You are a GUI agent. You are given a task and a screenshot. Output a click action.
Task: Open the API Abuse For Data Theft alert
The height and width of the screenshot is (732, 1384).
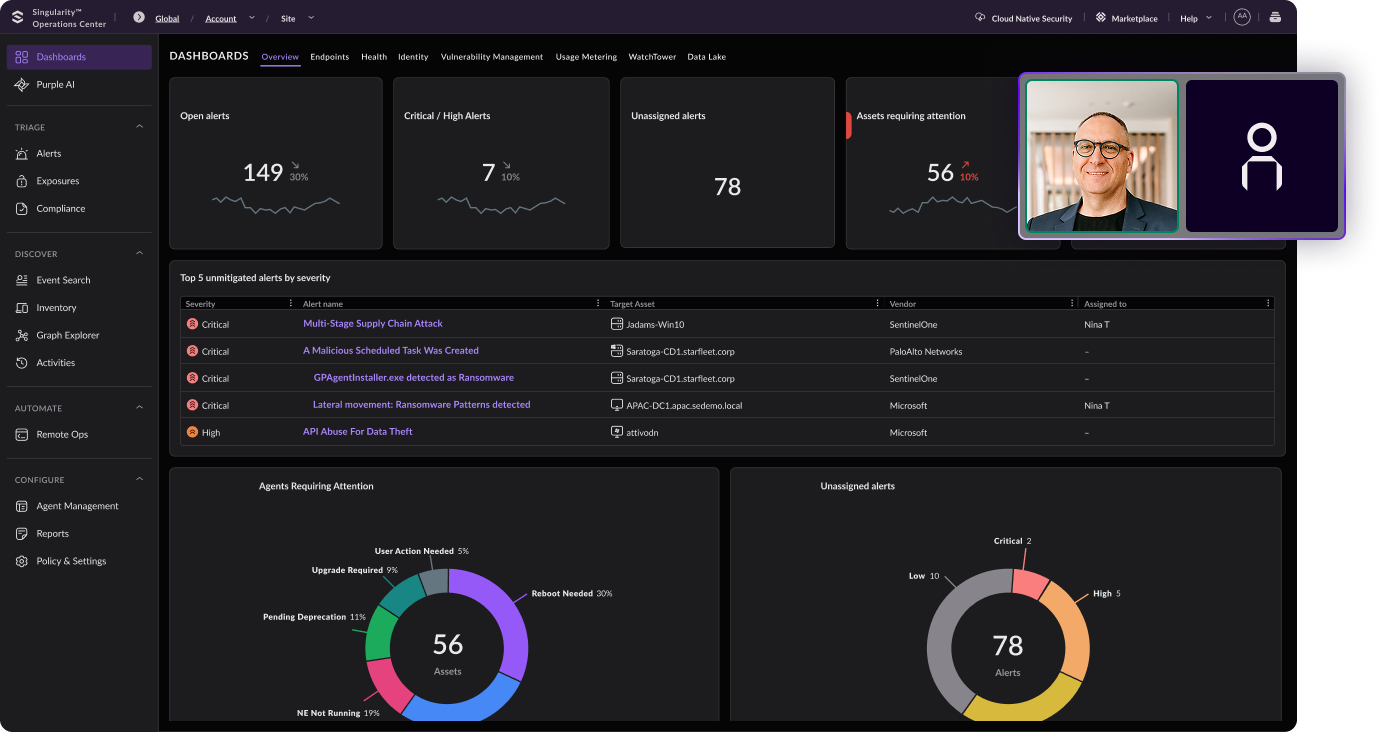[x=357, y=432]
